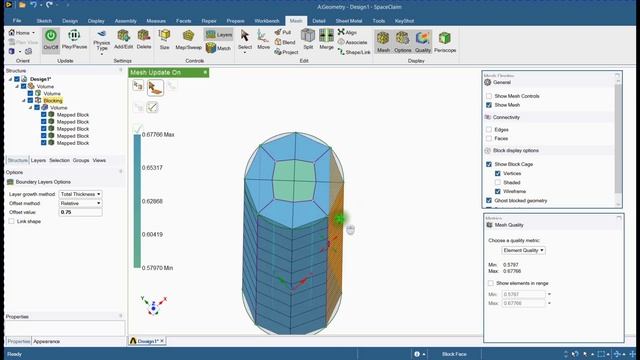Viewport: 640px width, 360px height.
Task: Click the Pull edit tool
Action: (x=283, y=32)
